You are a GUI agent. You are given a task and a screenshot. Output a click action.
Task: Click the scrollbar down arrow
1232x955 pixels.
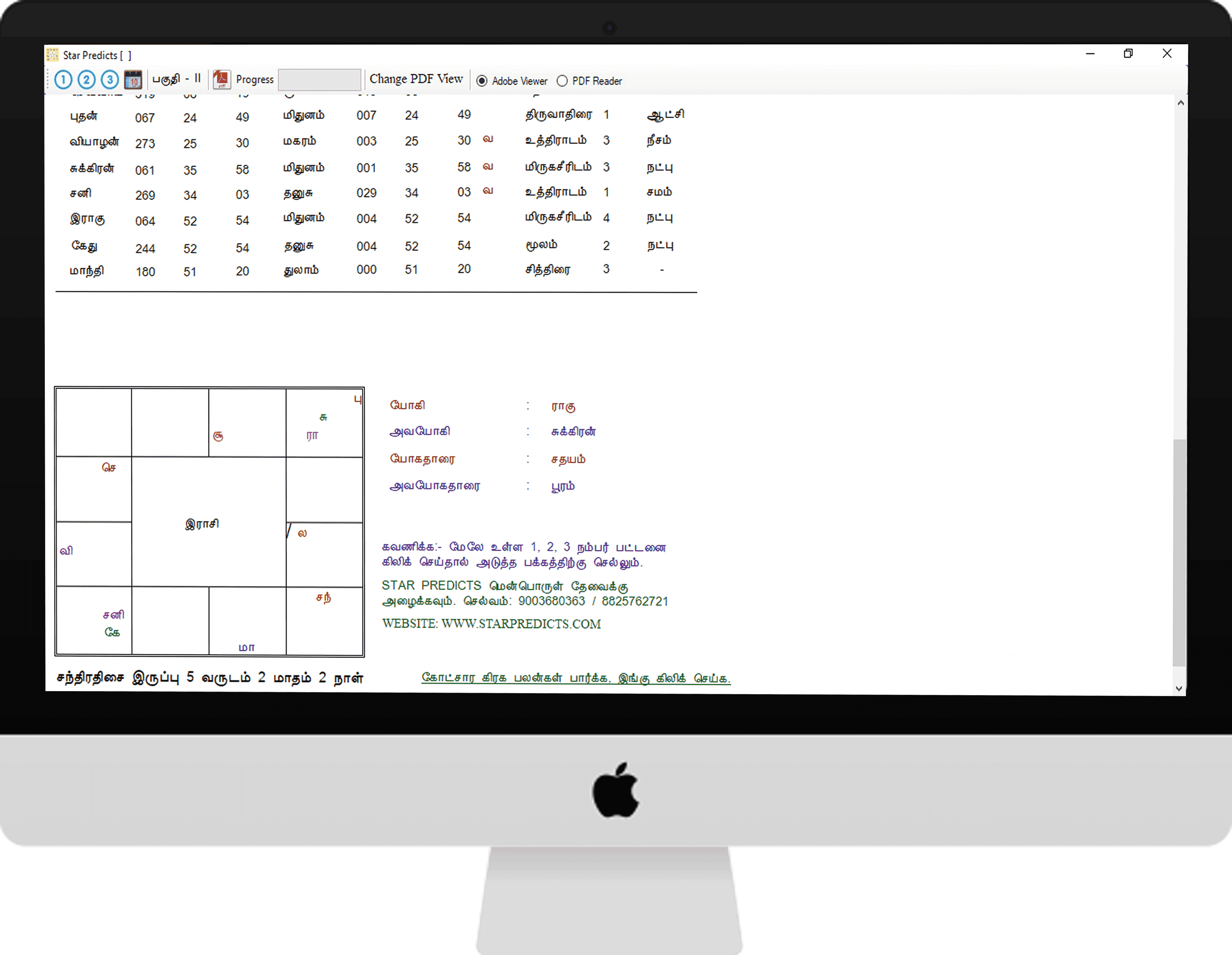pos(1179,688)
